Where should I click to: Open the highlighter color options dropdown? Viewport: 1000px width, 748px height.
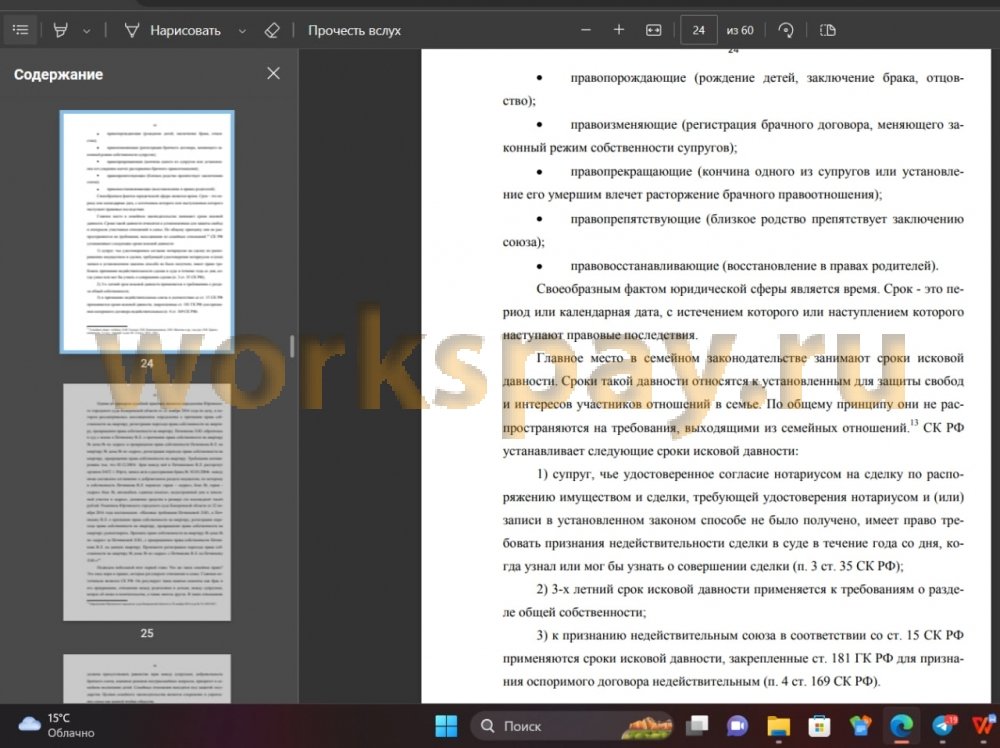tap(87, 31)
